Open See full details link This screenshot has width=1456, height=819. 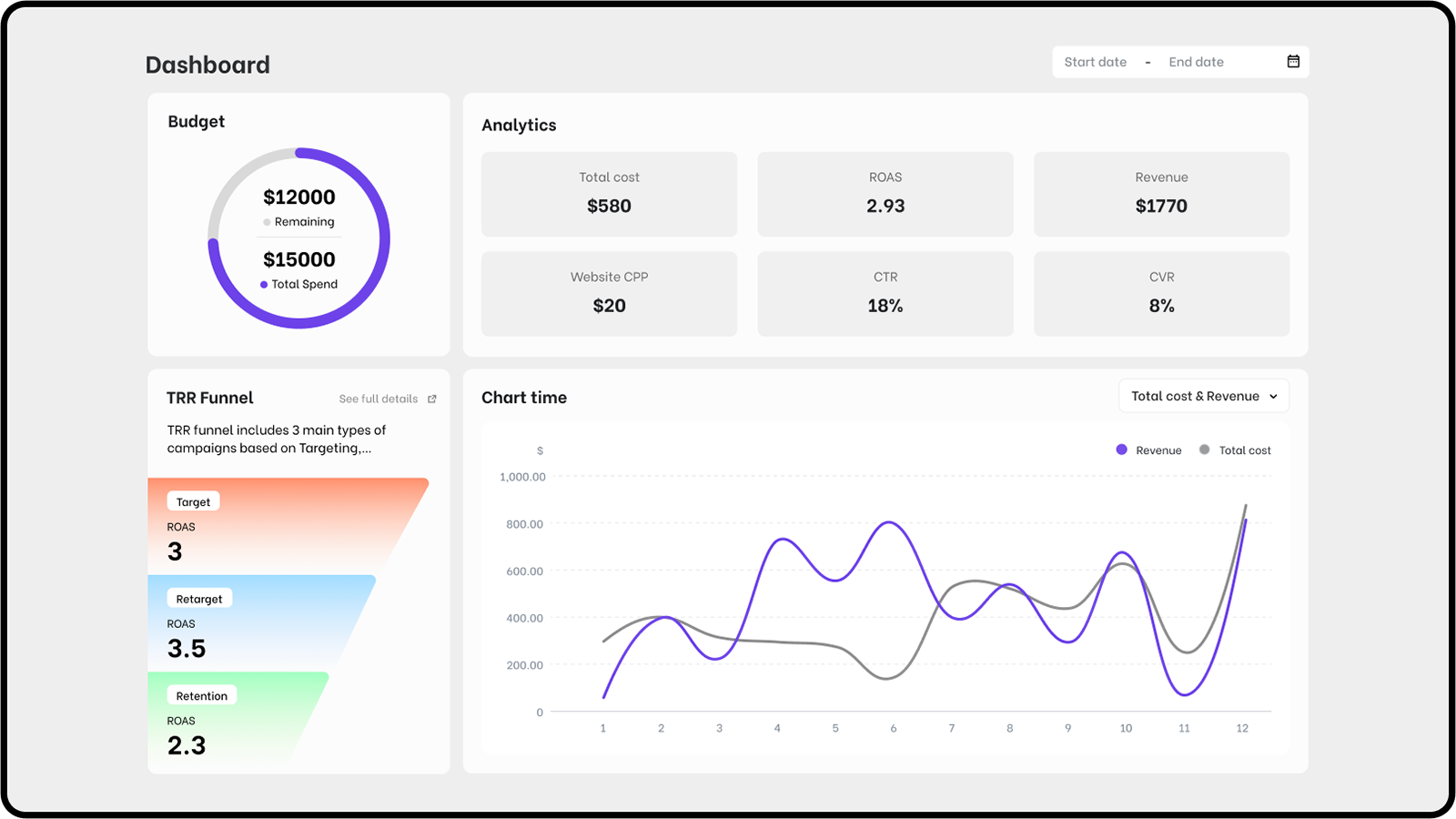tap(379, 399)
